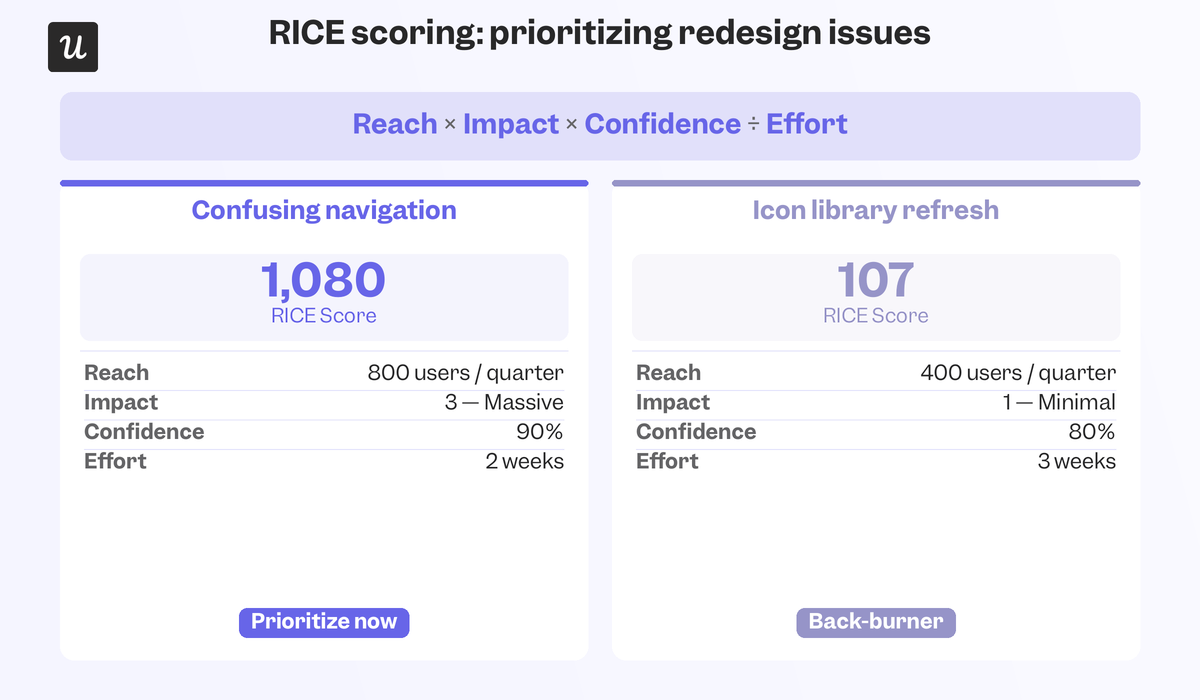
Task: Click the 1 — Minimal impact value
Action: pyautogui.click(x=1057, y=403)
